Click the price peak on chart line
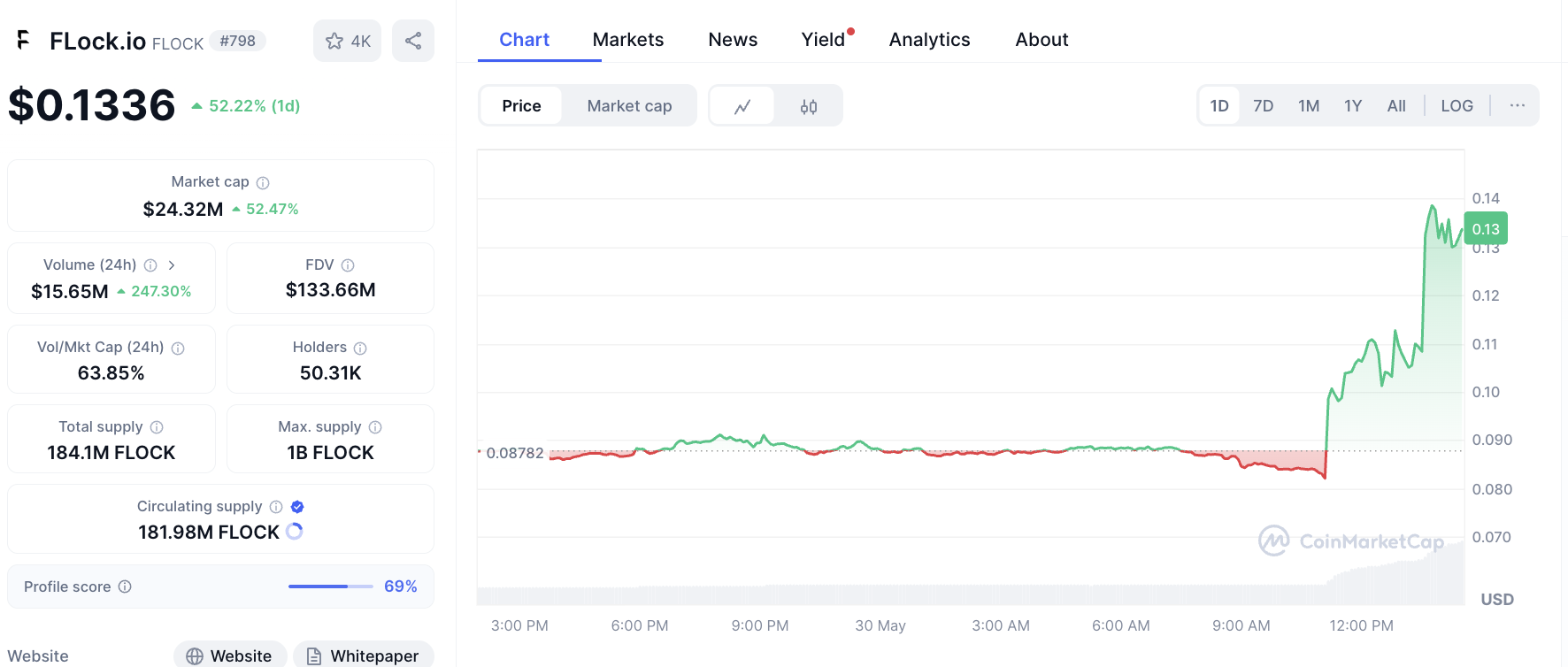The height and width of the screenshot is (667, 1568). pyautogui.click(x=1432, y=207)
